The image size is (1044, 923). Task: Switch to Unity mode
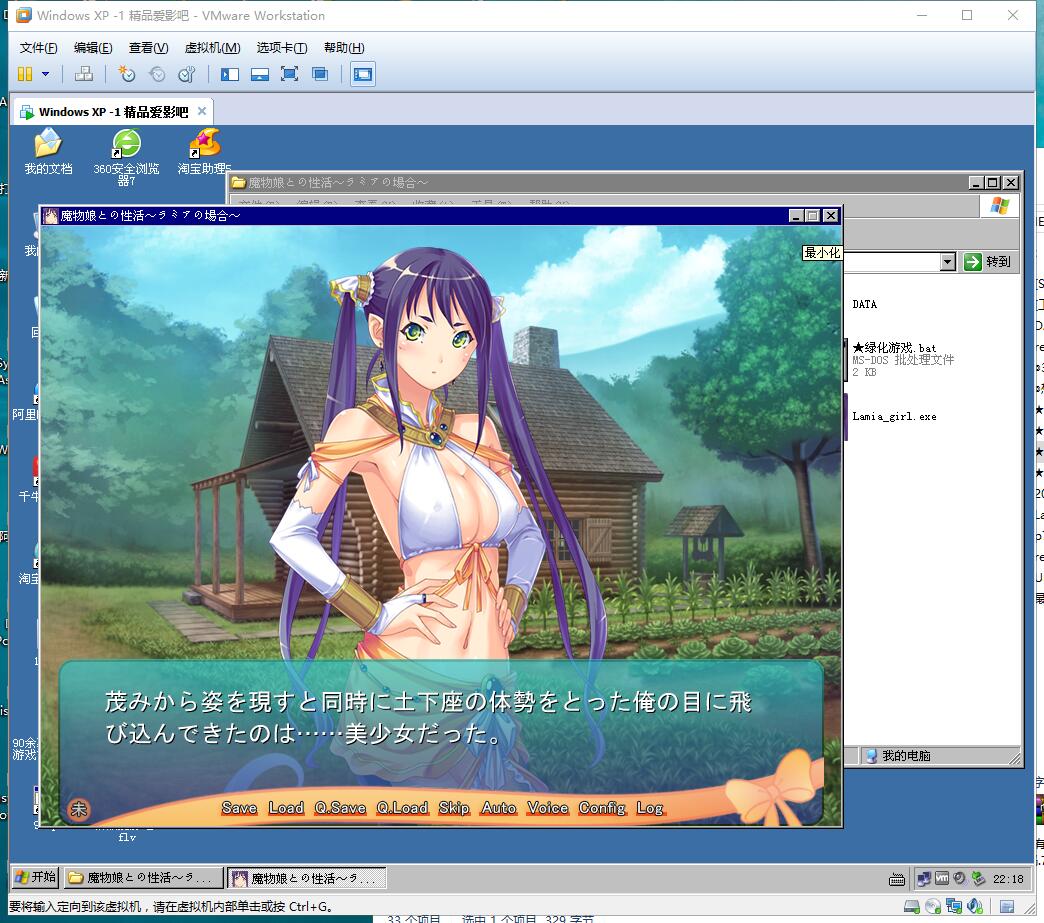320,74
